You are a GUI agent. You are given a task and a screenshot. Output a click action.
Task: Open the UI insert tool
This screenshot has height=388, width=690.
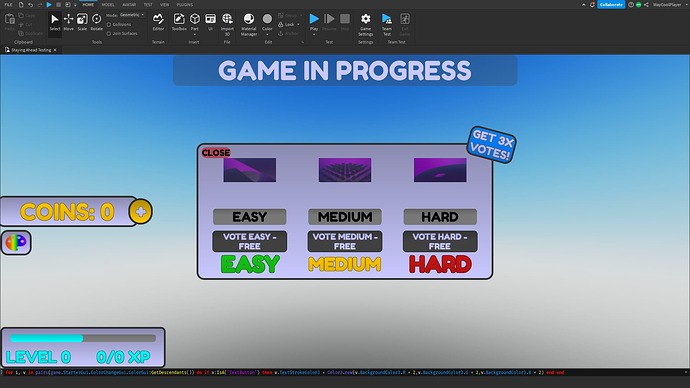point(210,22)
